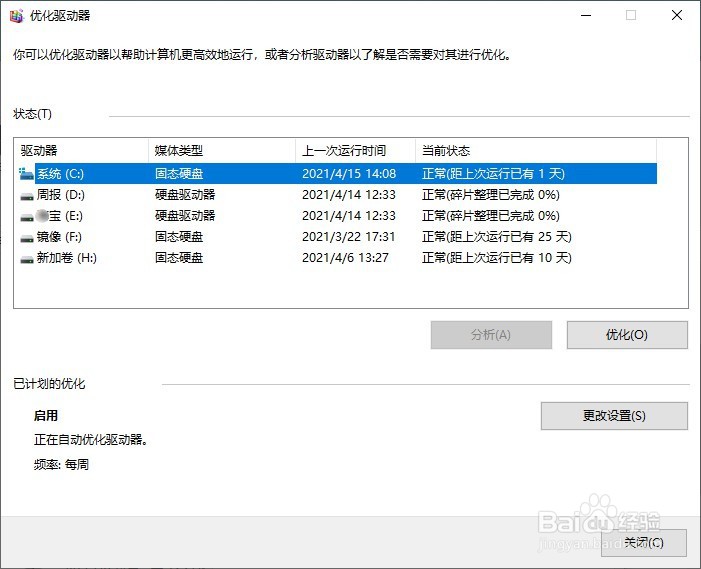Click the drive icon for 镜像 (F:)
Image resolution: width=701 pixels, height=569 pixels.
pos(27,238)
